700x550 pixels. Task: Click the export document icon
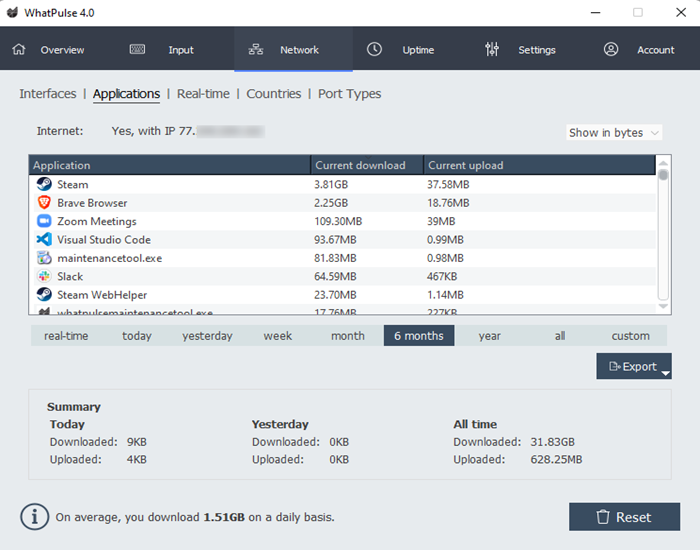615,367
